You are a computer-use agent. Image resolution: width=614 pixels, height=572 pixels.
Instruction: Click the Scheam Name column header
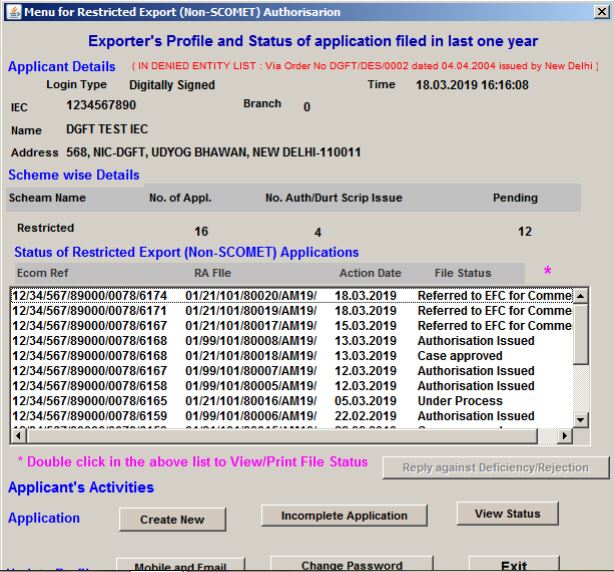[x=47, y=198]
